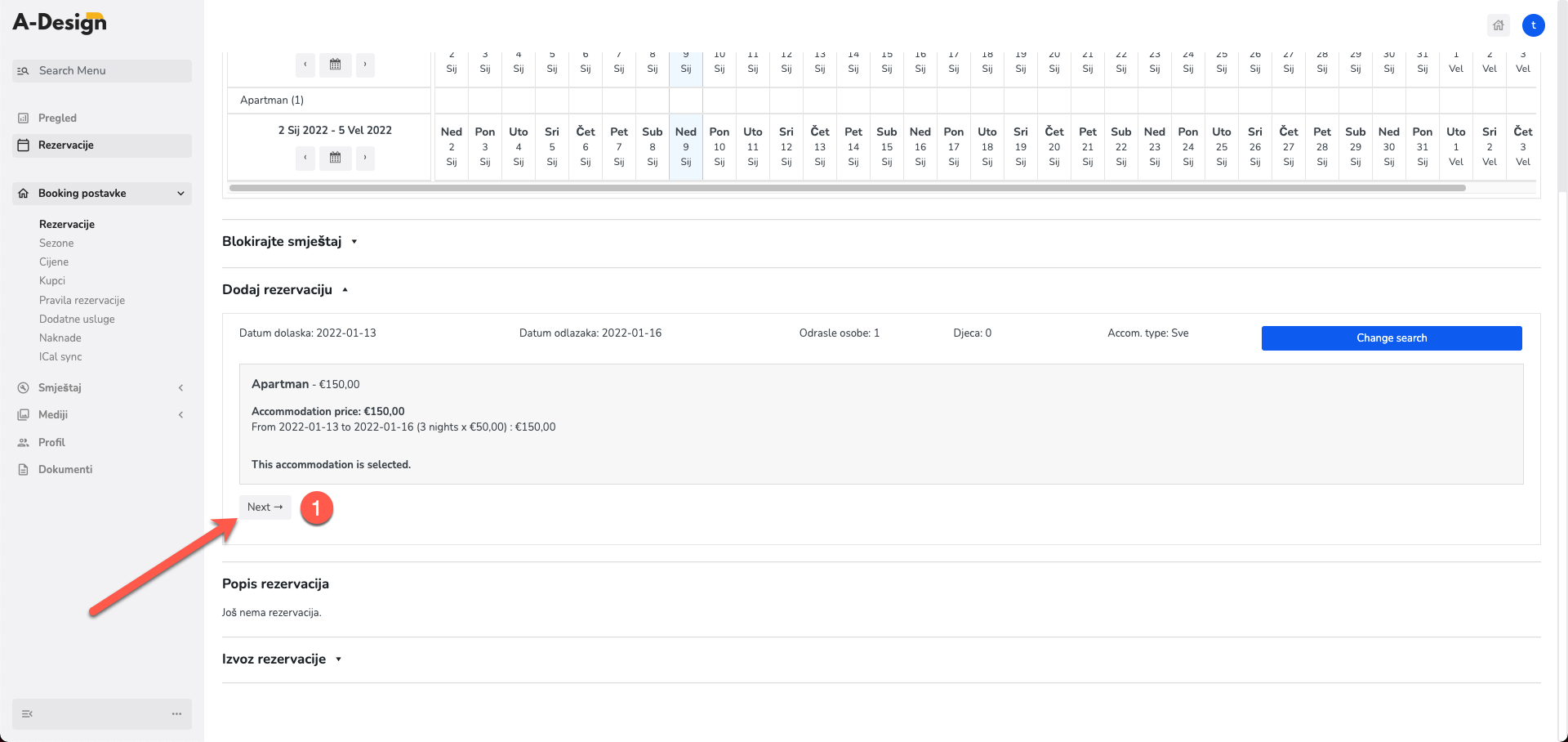Go to previous period in Apartman calendar
The height and width of the screenshot is (742, 1568).
pos(305,158)
